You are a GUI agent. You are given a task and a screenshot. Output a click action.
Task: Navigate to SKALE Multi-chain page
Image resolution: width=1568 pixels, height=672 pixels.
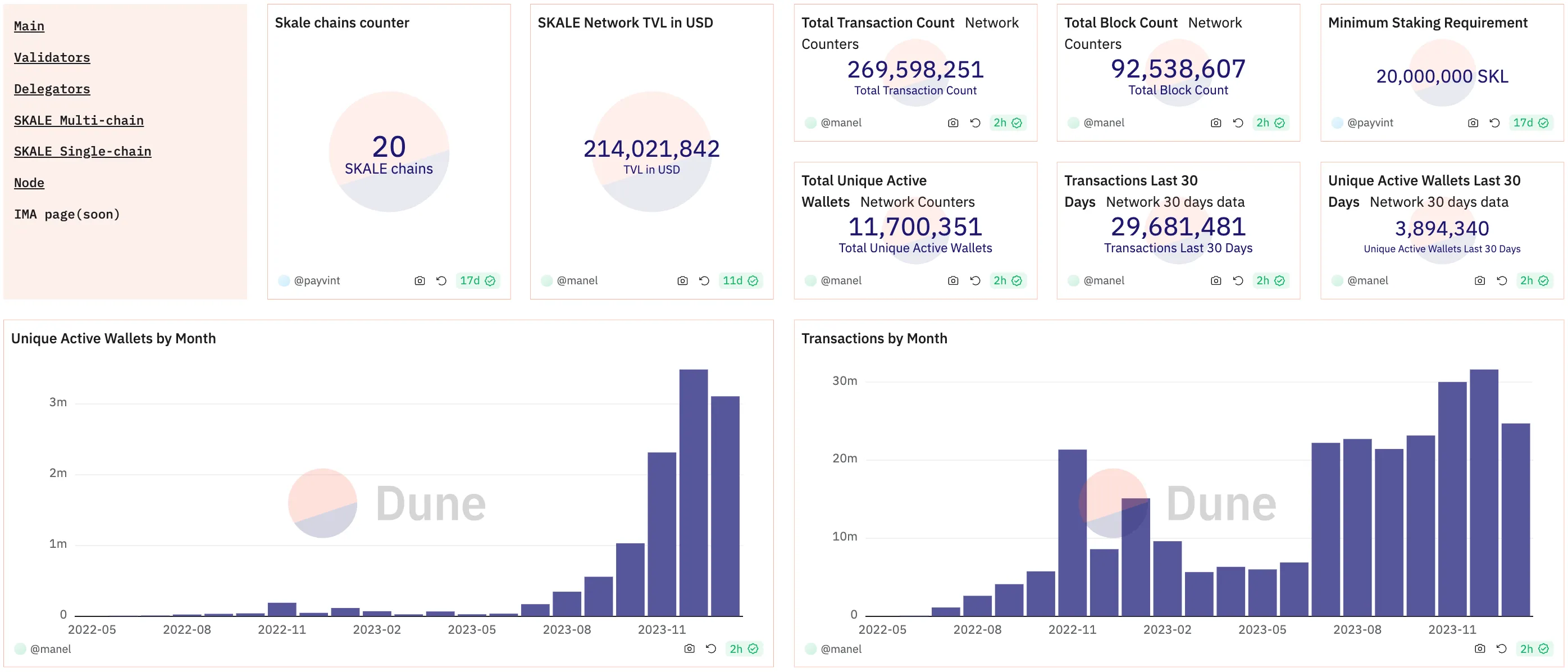(79, 121)
